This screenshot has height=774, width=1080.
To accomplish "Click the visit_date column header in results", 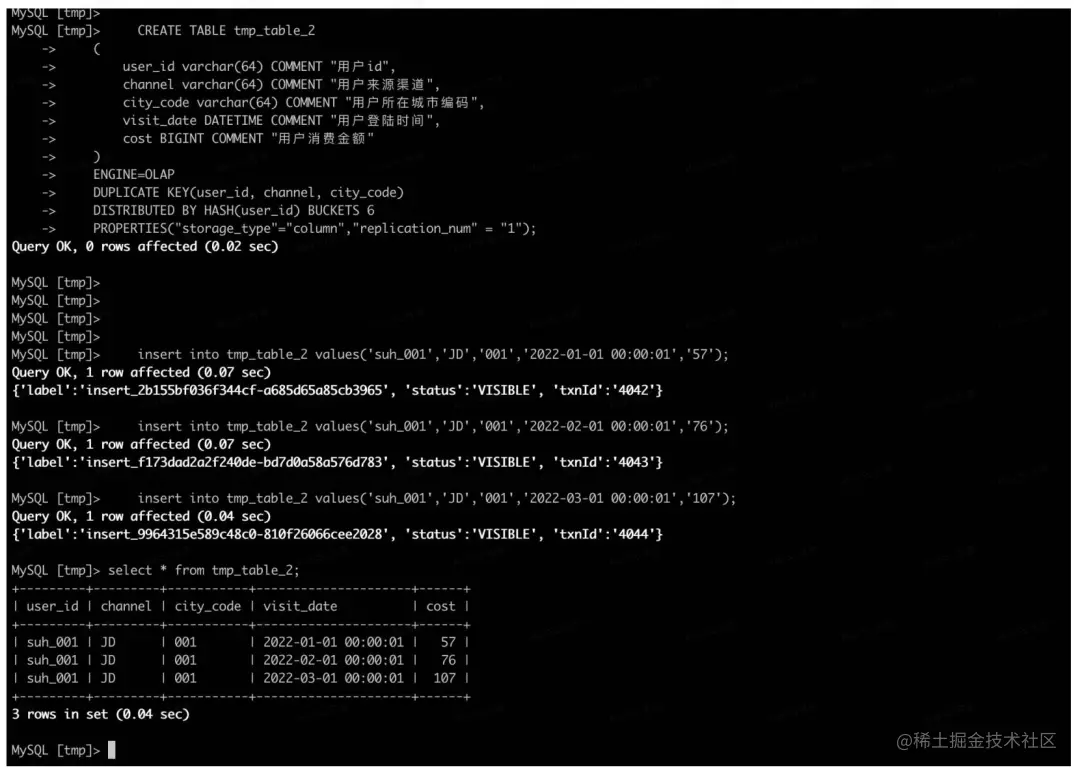I will pyautogui.click(x=300, y=606).
